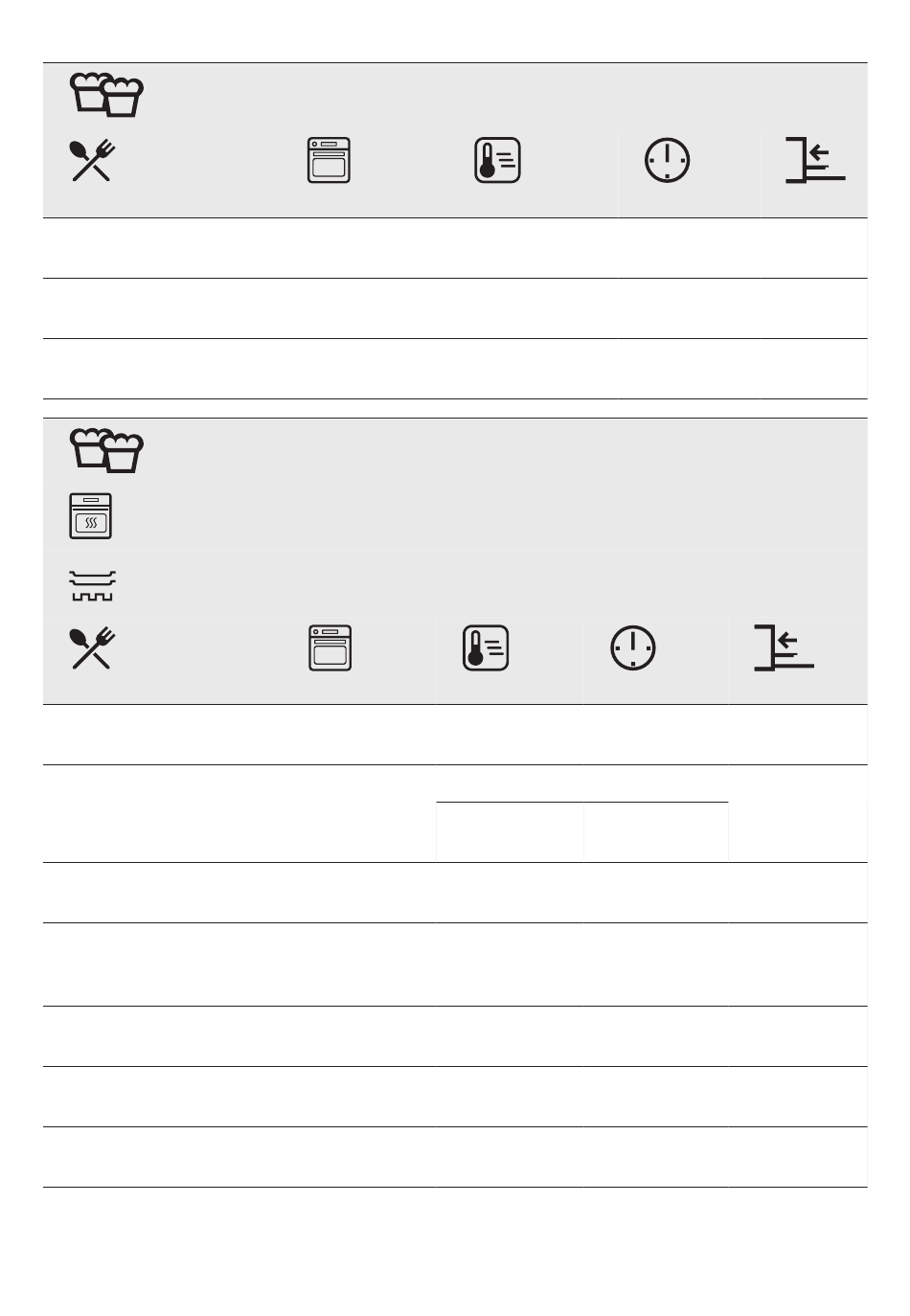Select the last empty row of the first table
The image size is (910, 1316).
tap(455, 369)
